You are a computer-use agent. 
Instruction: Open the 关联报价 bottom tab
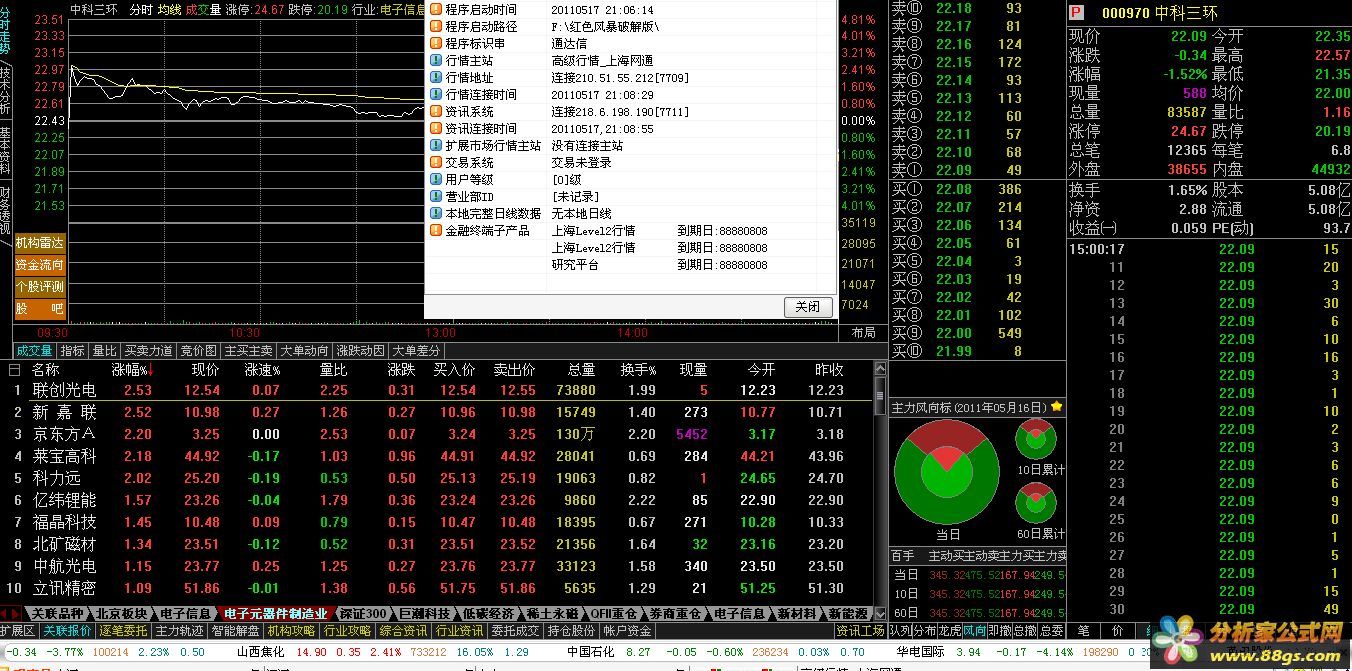[x=67, y=631]
